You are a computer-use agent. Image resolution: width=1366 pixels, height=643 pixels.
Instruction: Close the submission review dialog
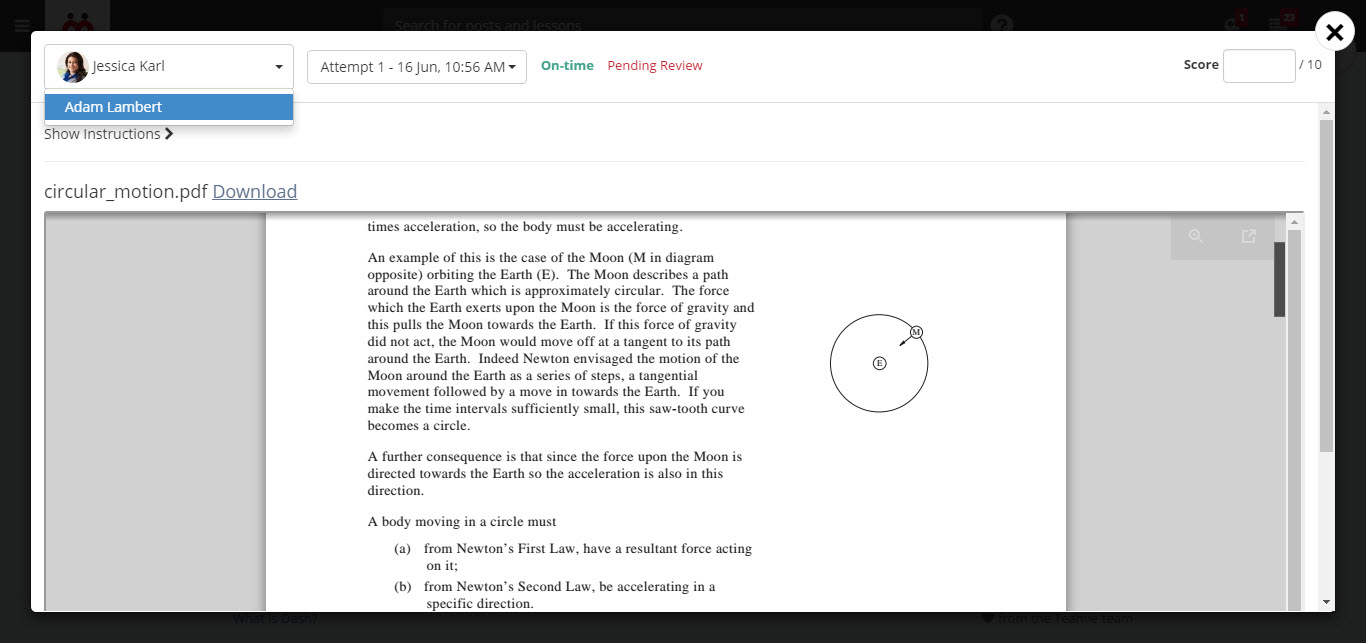click(x=1334, y=32)
